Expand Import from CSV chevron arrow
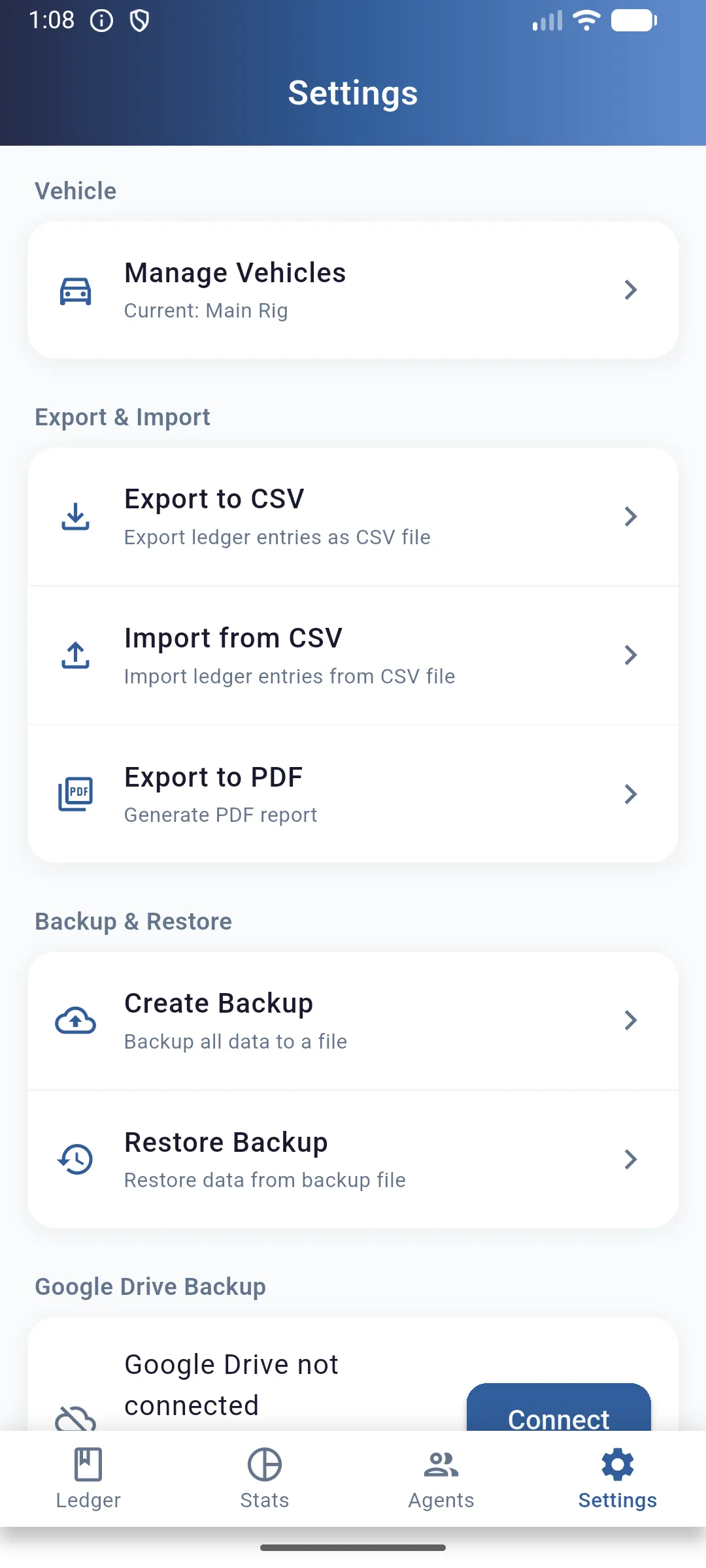 pos(630,655)
